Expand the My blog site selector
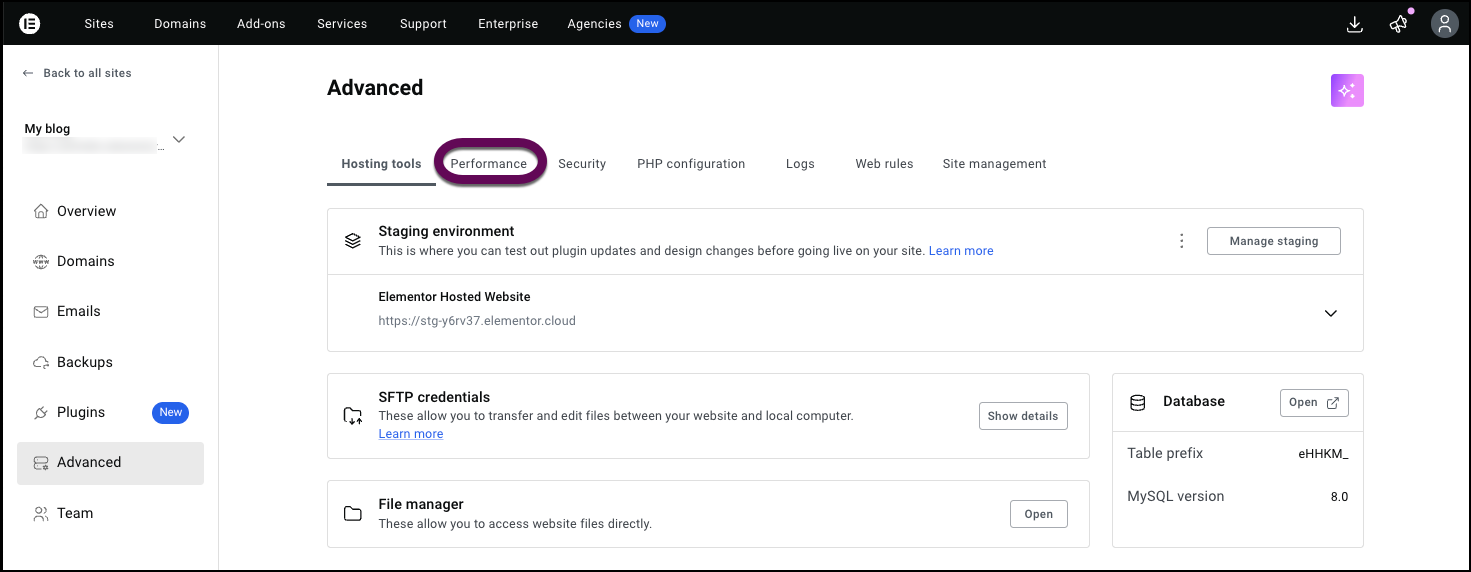Screen dimensions: 1471x572 coord(179,139)
